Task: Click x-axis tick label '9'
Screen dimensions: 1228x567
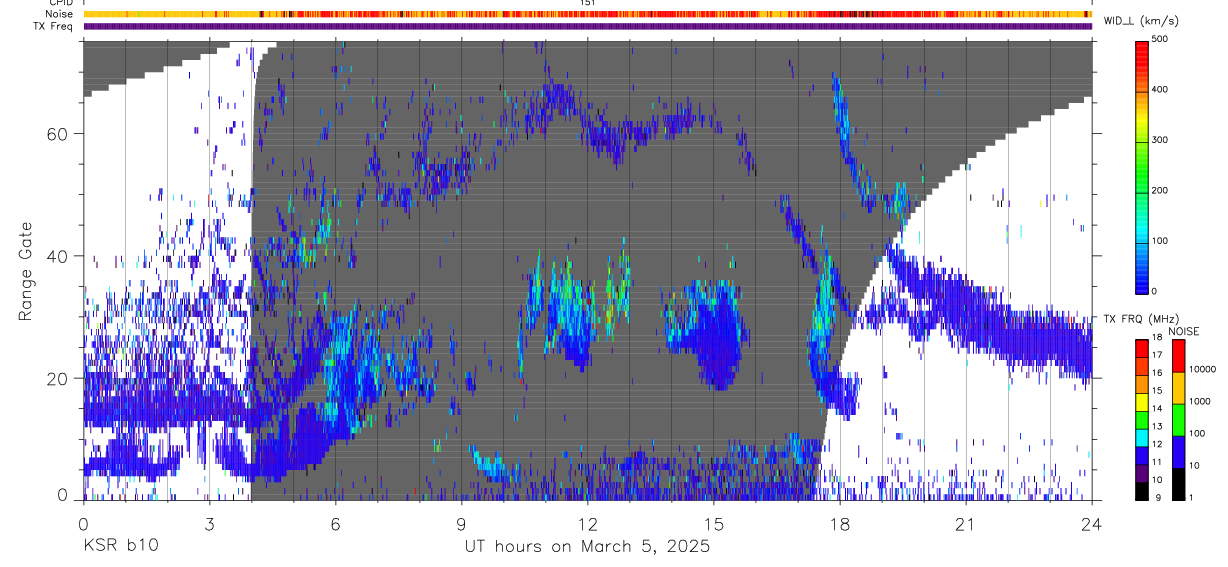Action: click(461, 524)
